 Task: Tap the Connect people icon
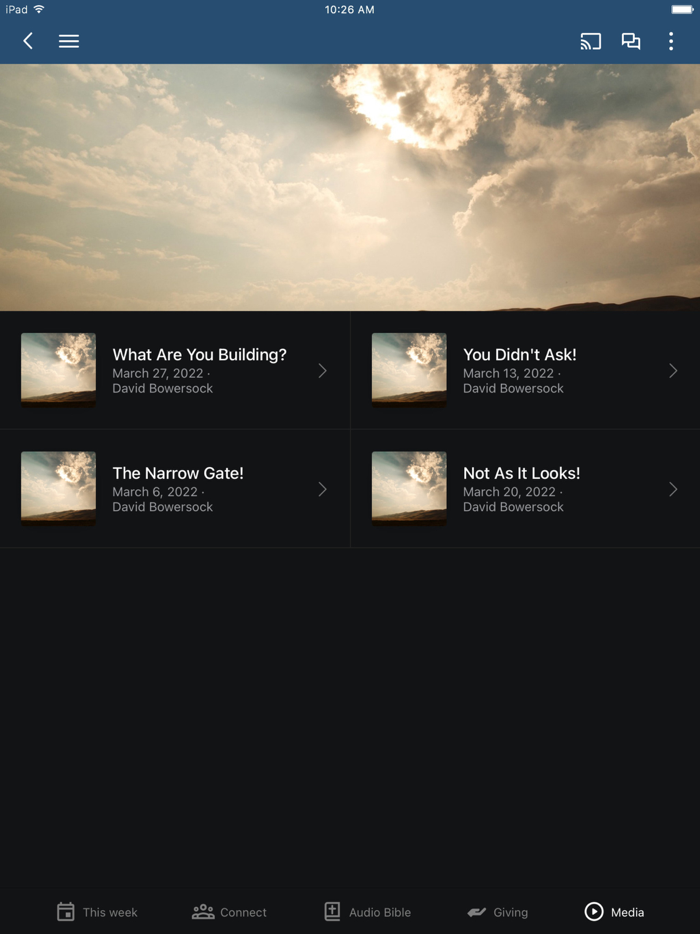[x=203, y=911]
